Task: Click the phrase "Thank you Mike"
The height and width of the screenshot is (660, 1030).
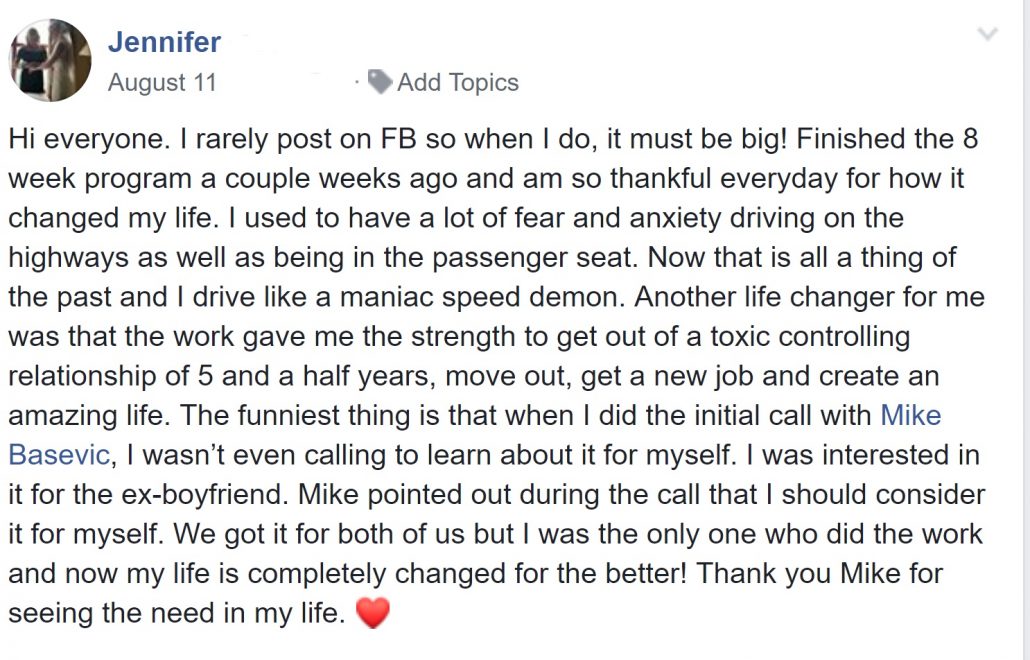Action: point(798,573)
